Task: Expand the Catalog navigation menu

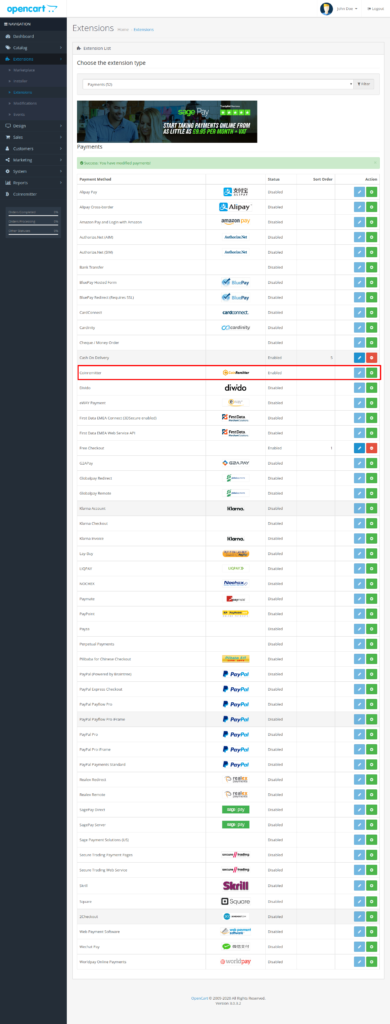Action: pyautogui.click(x=33, y=48)
